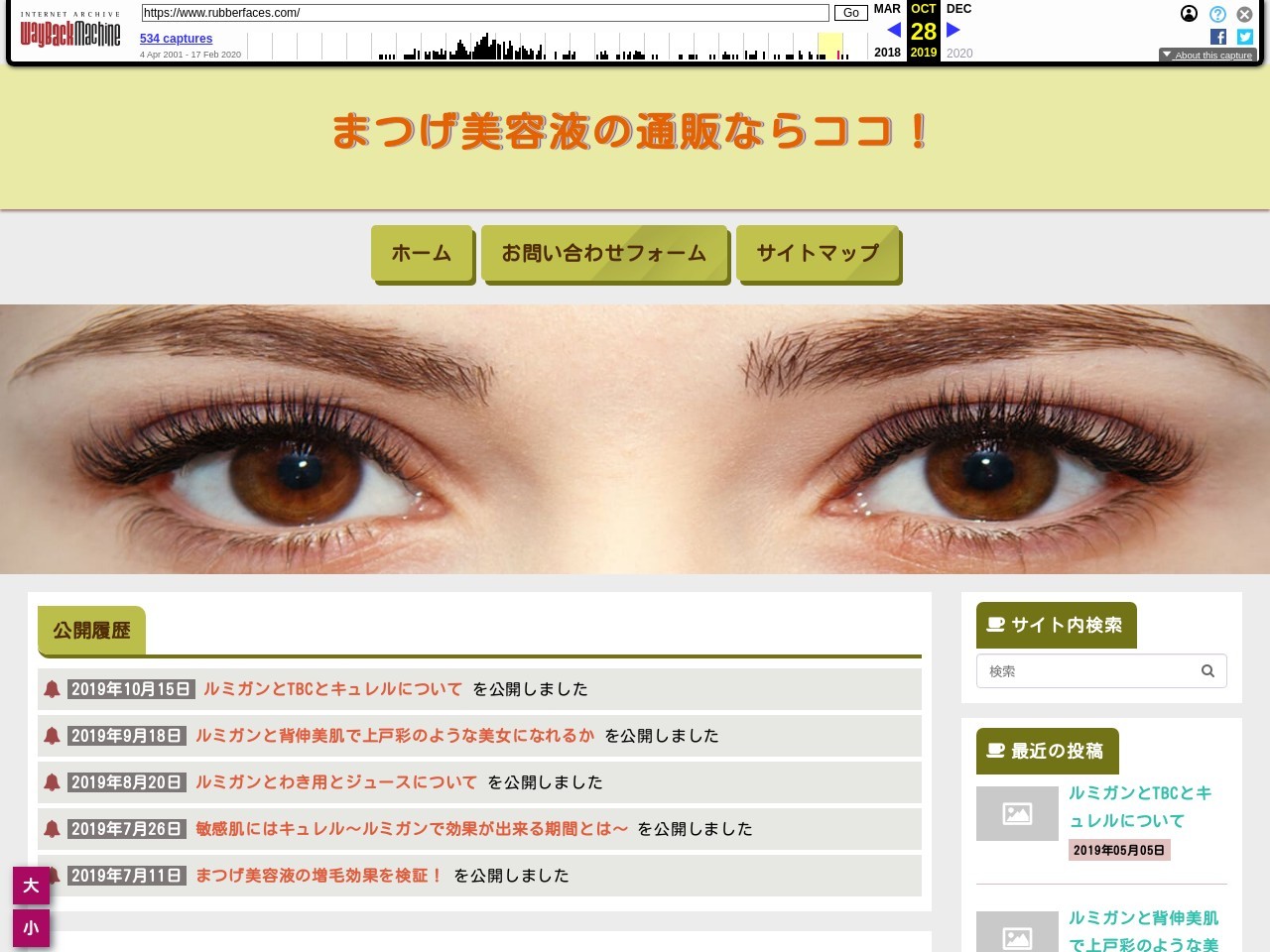The height and width of the screenshot is (952, 1270).
Task: Close the Wayback toolbar with X icon
Action: 1244,14
